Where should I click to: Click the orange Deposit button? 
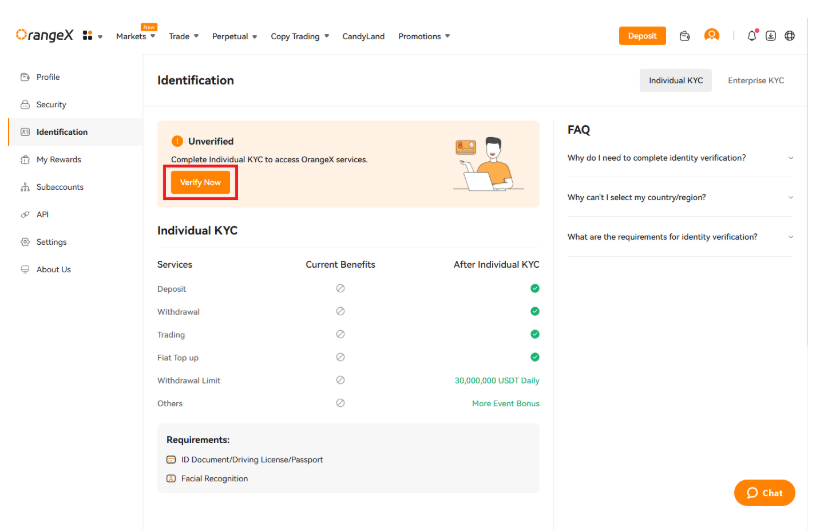click(x=642, y=36)
